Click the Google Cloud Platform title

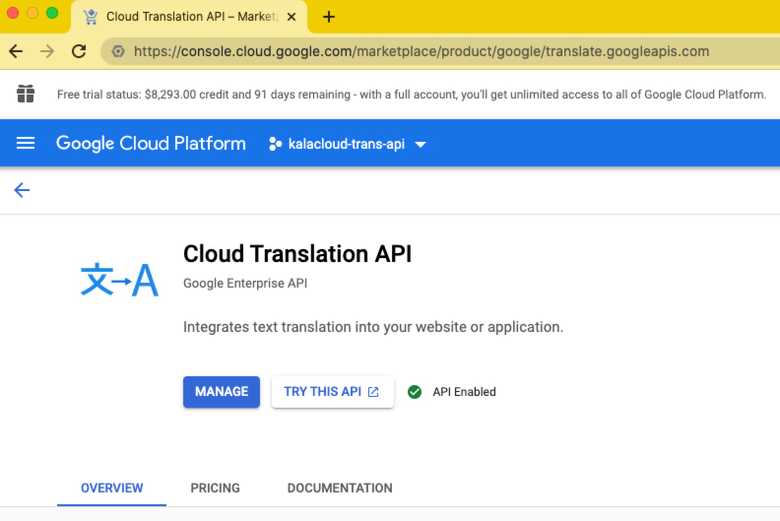(x=151, y=143)
